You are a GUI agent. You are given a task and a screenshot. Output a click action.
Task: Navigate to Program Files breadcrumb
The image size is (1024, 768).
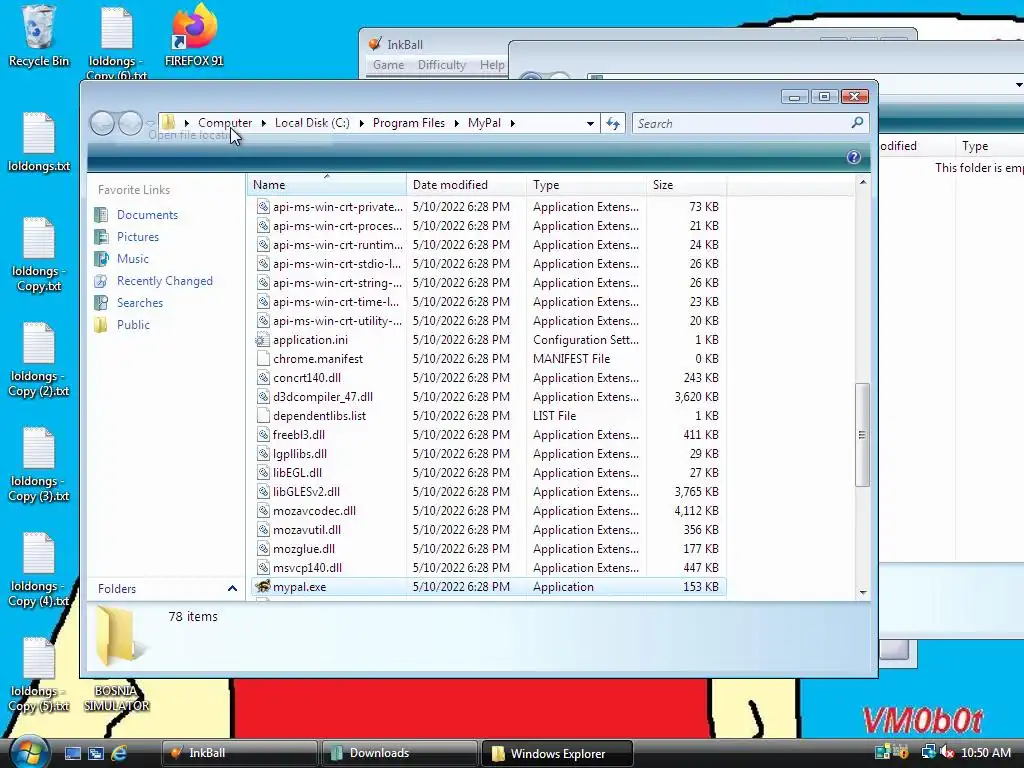pos(409,123)
